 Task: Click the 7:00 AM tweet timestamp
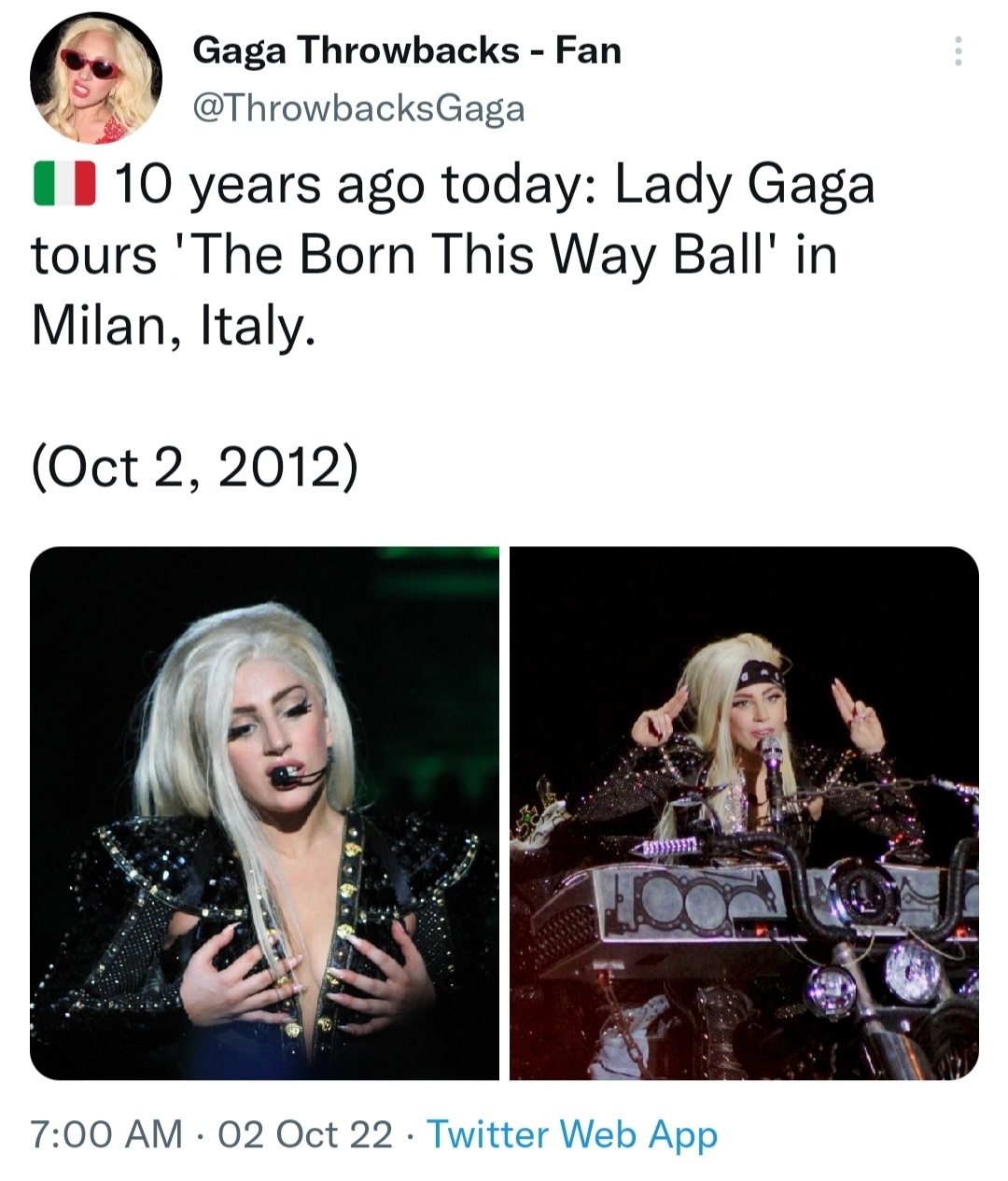click(105, 1134)
